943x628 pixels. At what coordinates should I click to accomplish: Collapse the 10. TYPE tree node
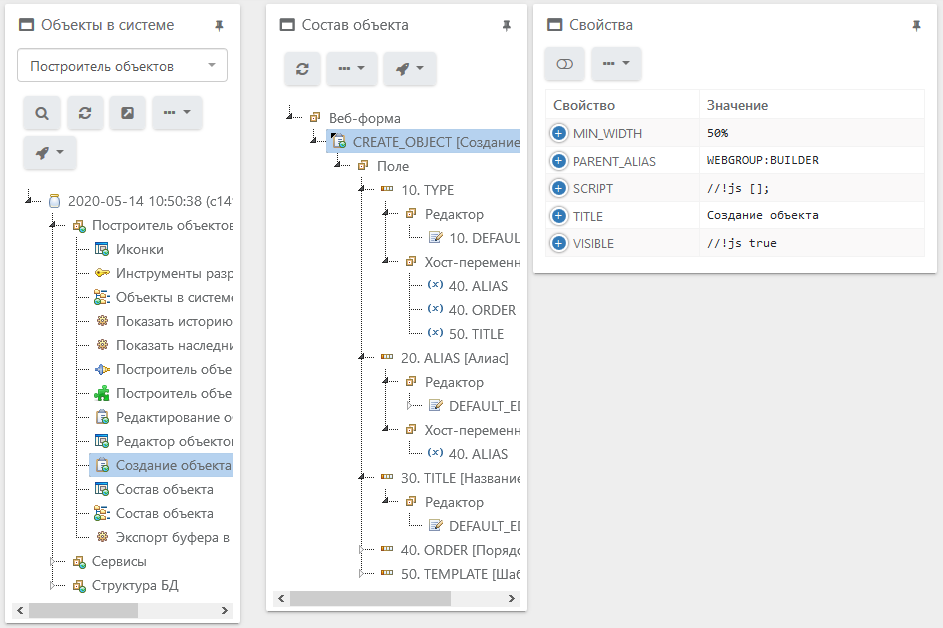pyautogui.click(x=361, y=190)
